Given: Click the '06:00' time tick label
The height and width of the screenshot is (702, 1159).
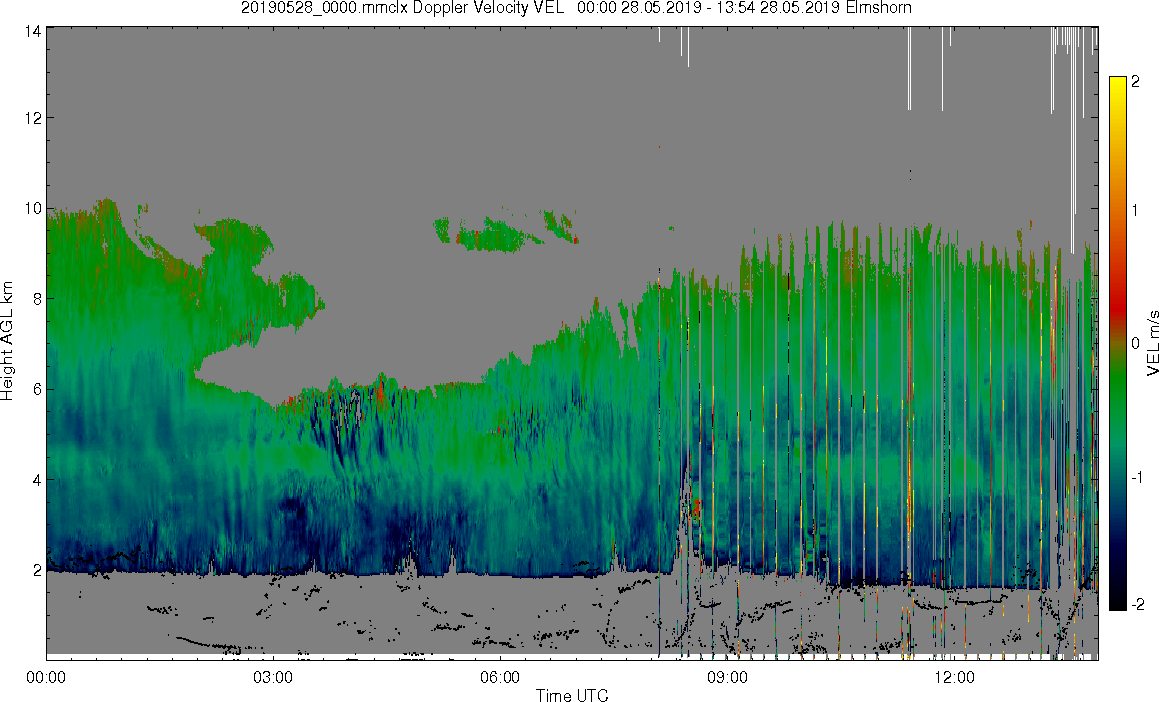Looking at the screenshot, I should click(500, 677).
